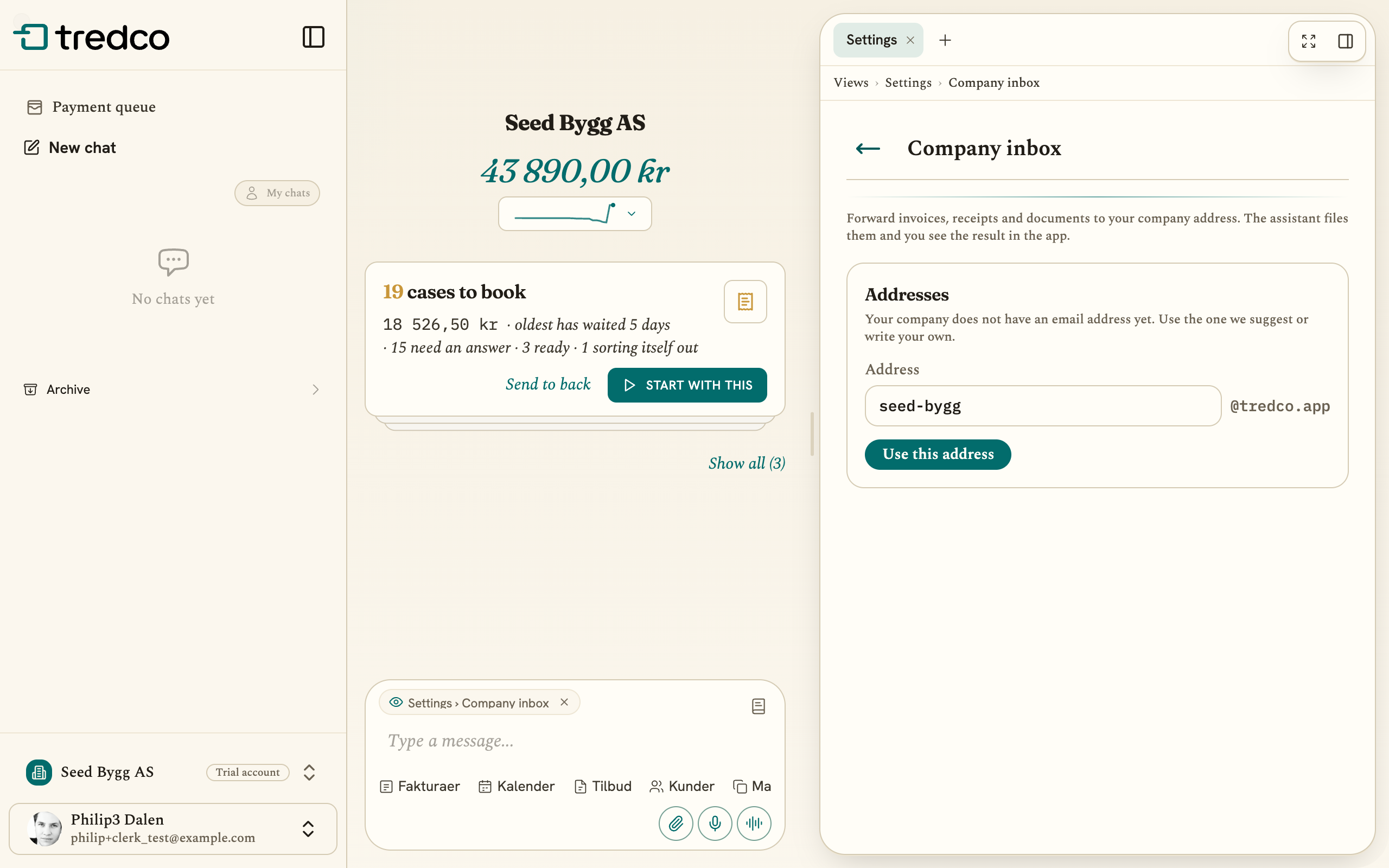Close the Settings tab

pyautogui.click(x=910, y=40)
